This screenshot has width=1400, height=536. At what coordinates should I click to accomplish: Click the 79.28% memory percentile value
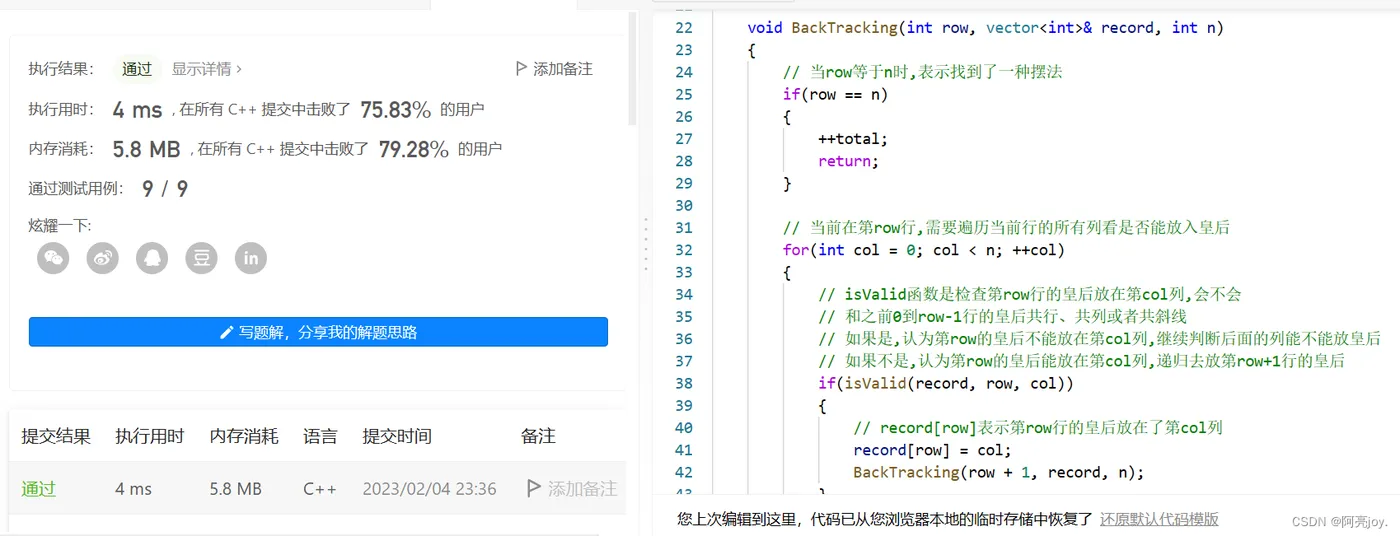pos(414,149)
